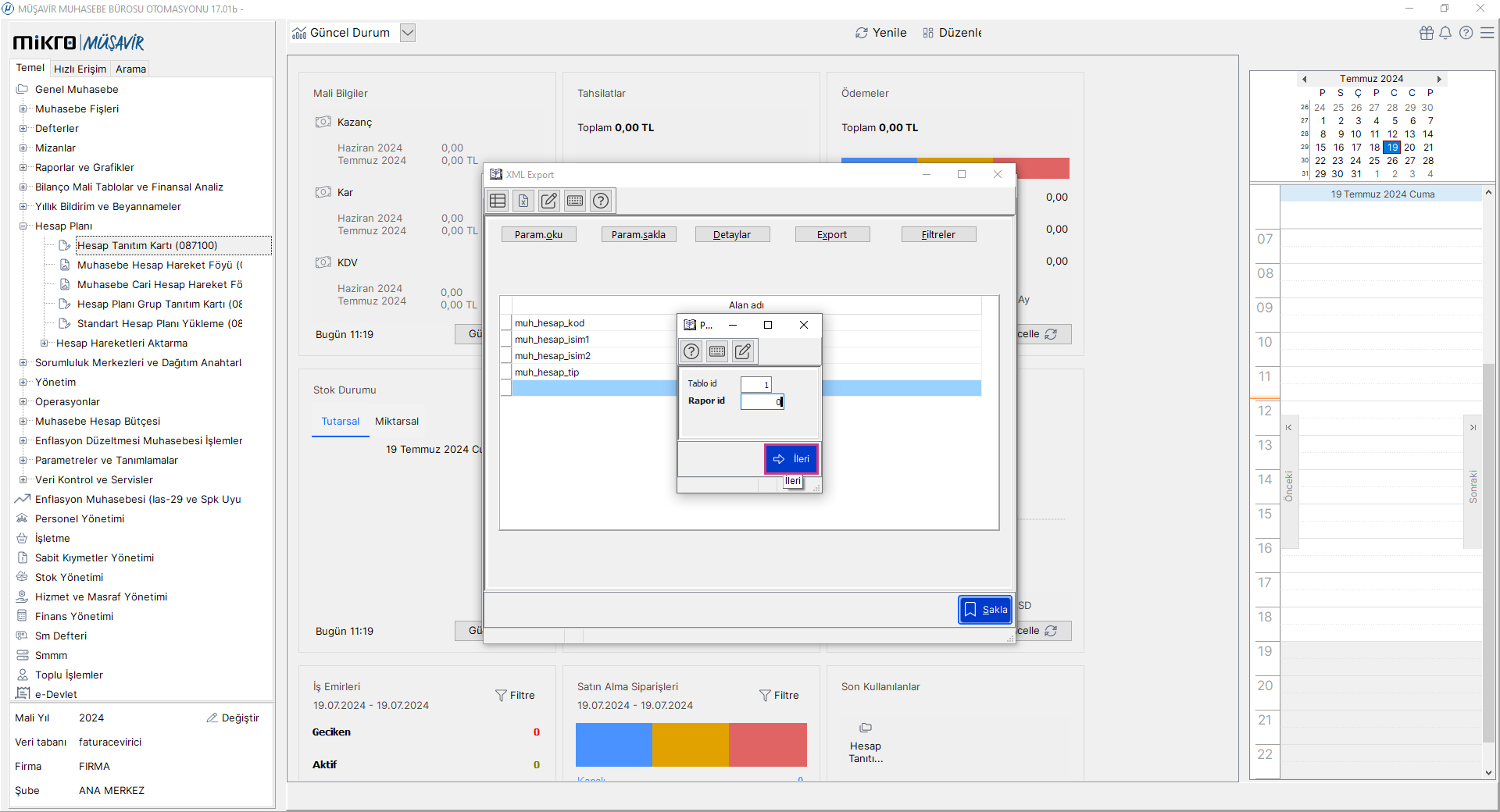1500x812 pixels.
Task: Click the Önceki side arrow in day view
Action: point(1289,482)
